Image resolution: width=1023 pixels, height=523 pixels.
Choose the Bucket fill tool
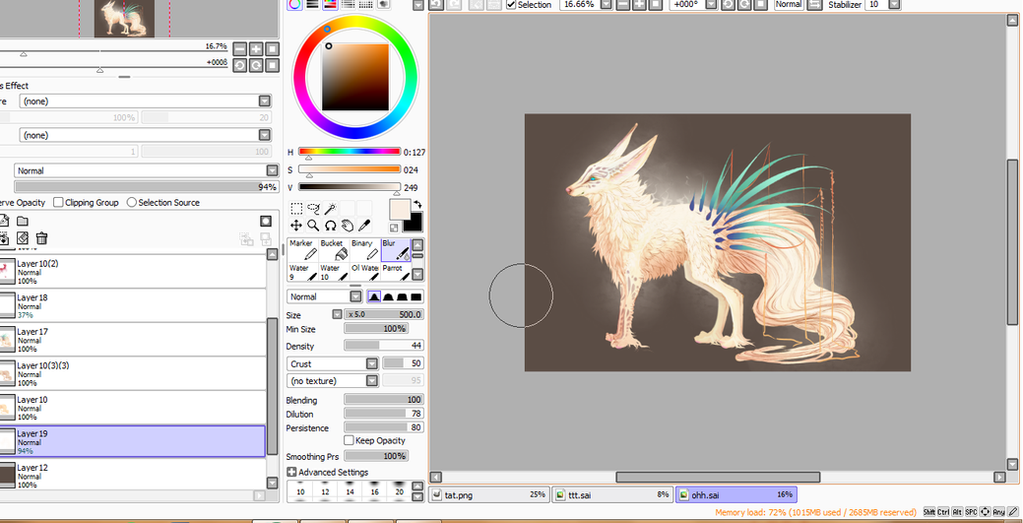[335, 250]
